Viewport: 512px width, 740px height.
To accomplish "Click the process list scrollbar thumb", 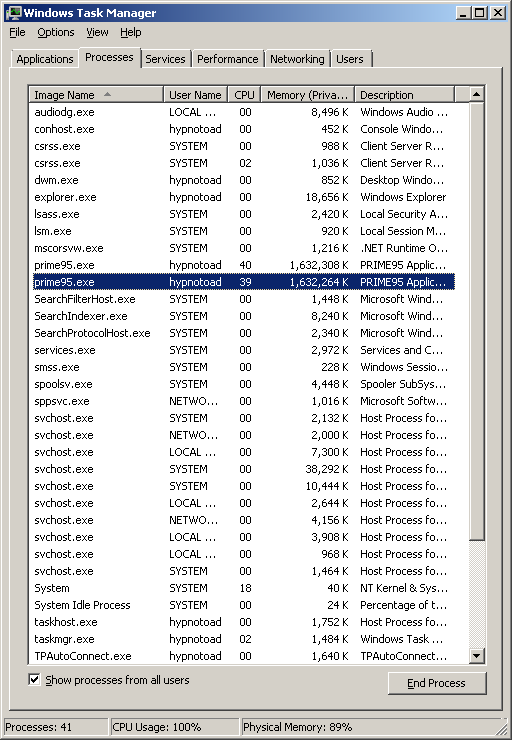I will (x=477, y=321).
